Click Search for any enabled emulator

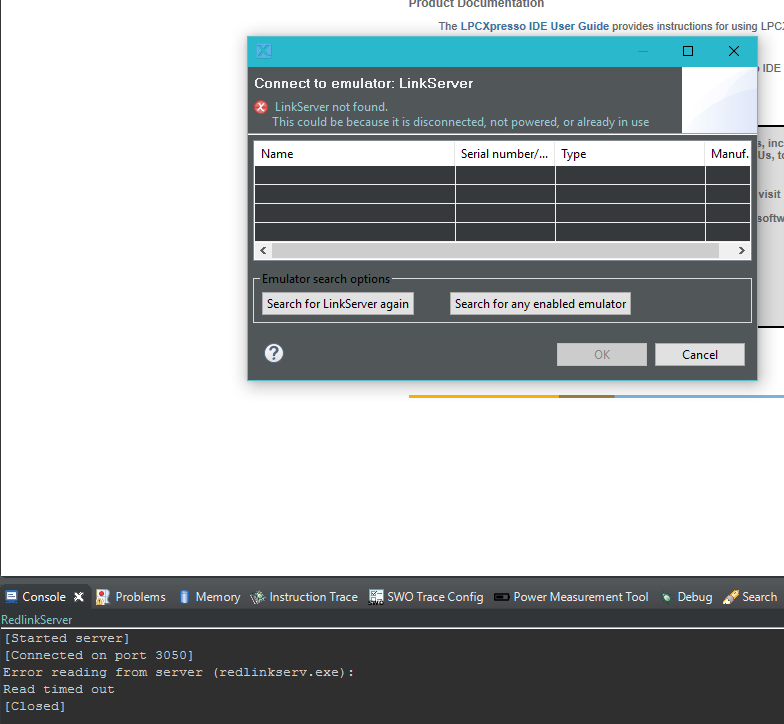(540, 304)
